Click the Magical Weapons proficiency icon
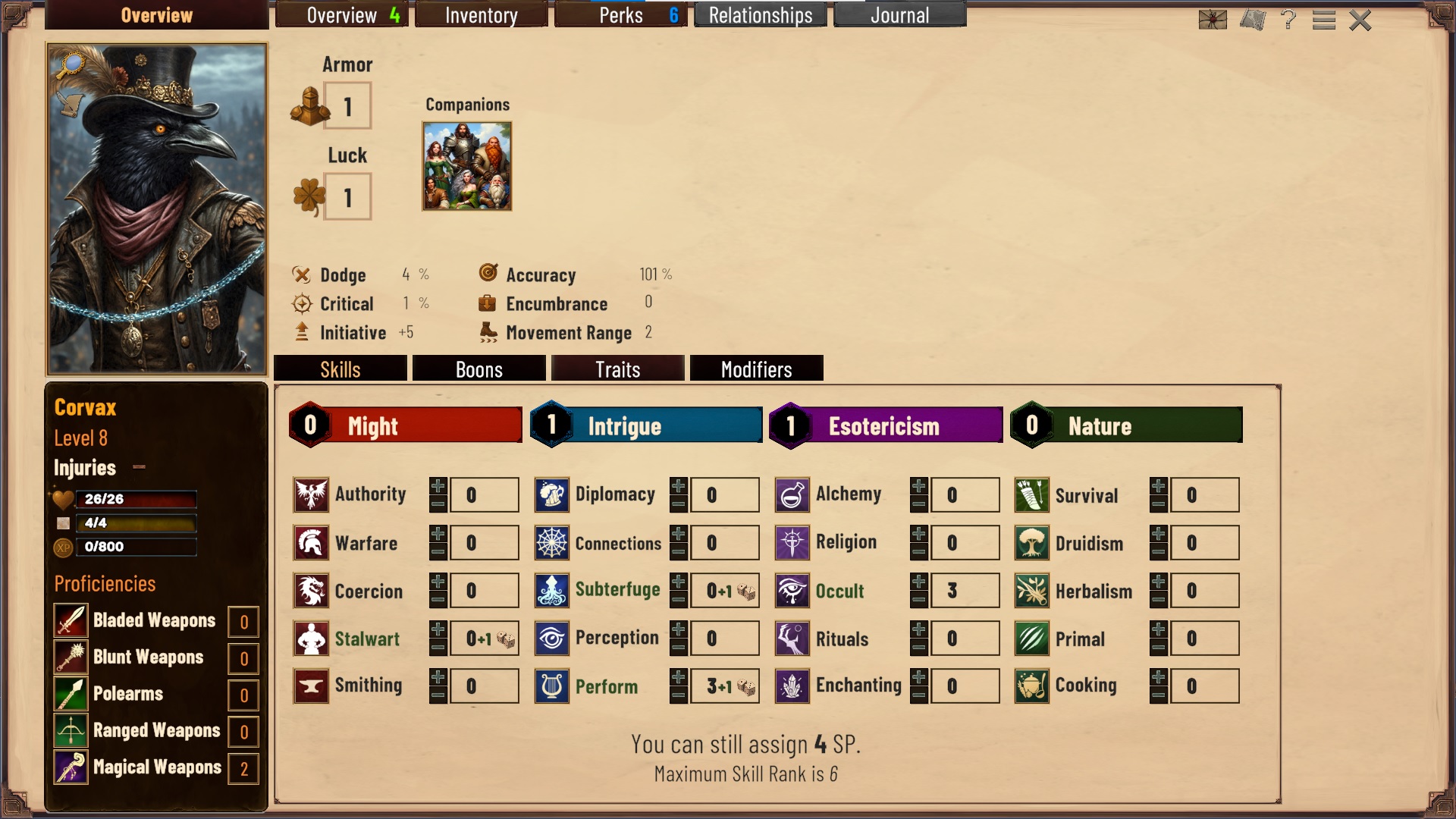This screenshot has width=1456, height=819. click(x=71, y=768)
